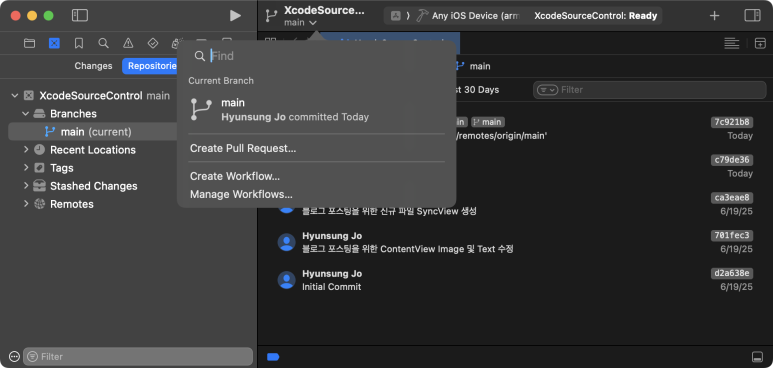Viewport: 773px width, 368px height.
Task: Click the scheme app icon in toolbar
Action: [x=396, y=16]
